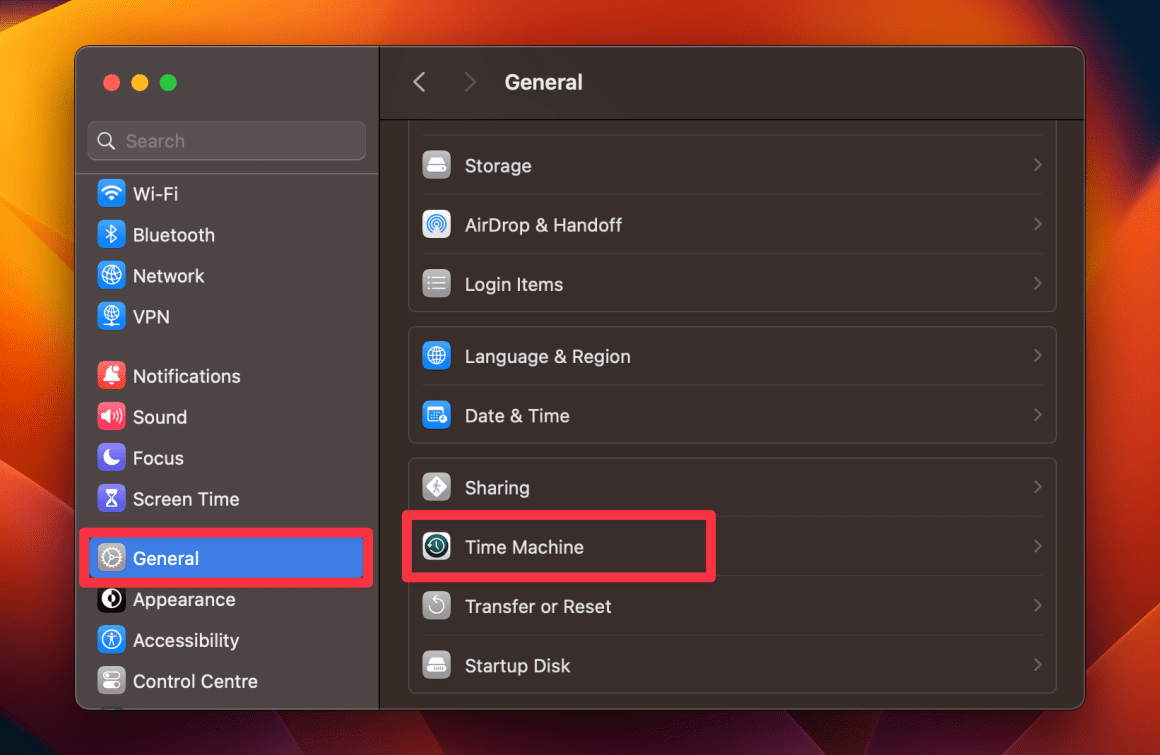Click the Search field
Screen dimensions: 1160x755
point(226,141)
